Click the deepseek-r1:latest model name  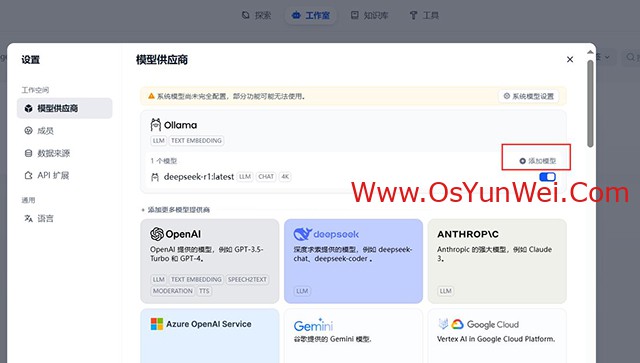pos(199,177)
